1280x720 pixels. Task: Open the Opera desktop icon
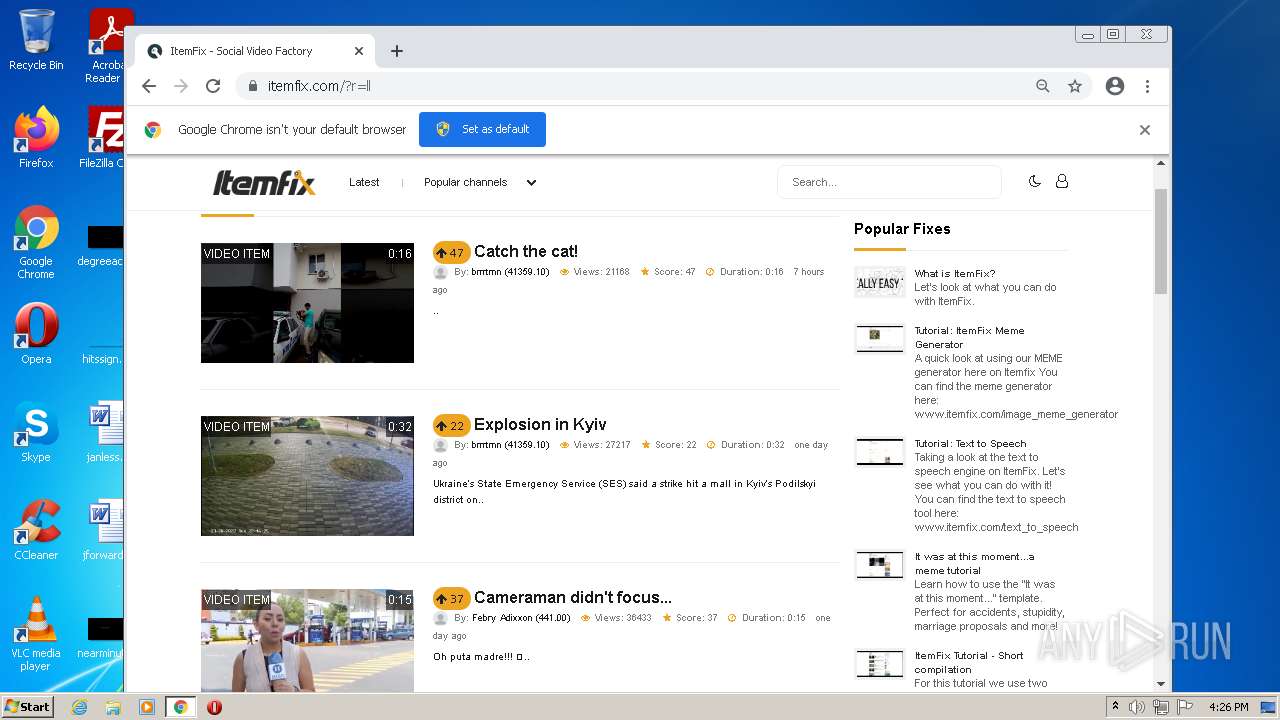click(36, 334)
